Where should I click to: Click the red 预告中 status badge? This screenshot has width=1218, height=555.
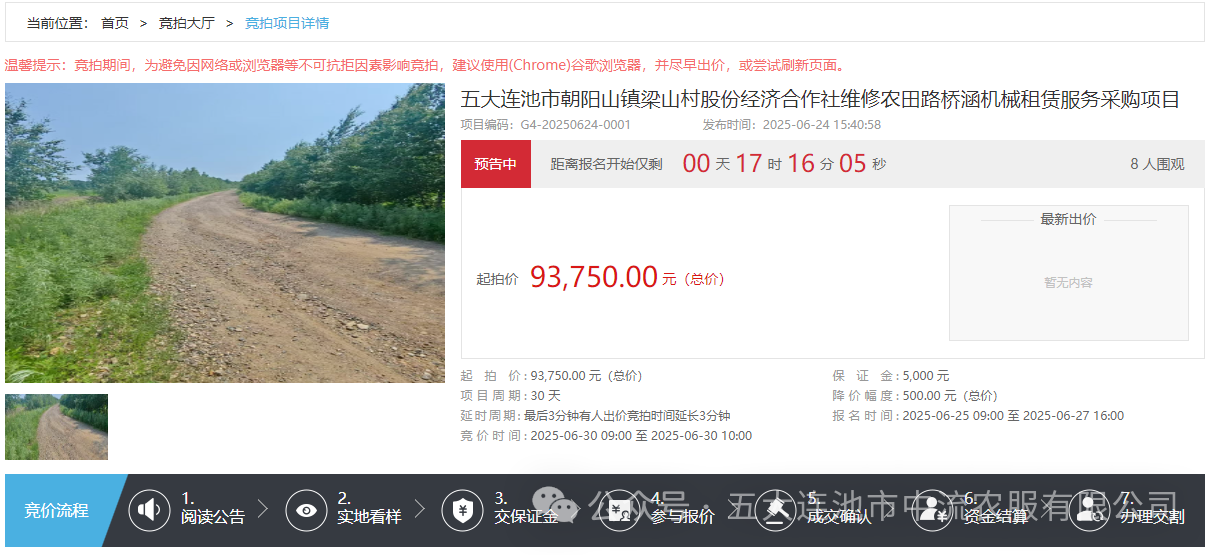(x=496, y=164)
